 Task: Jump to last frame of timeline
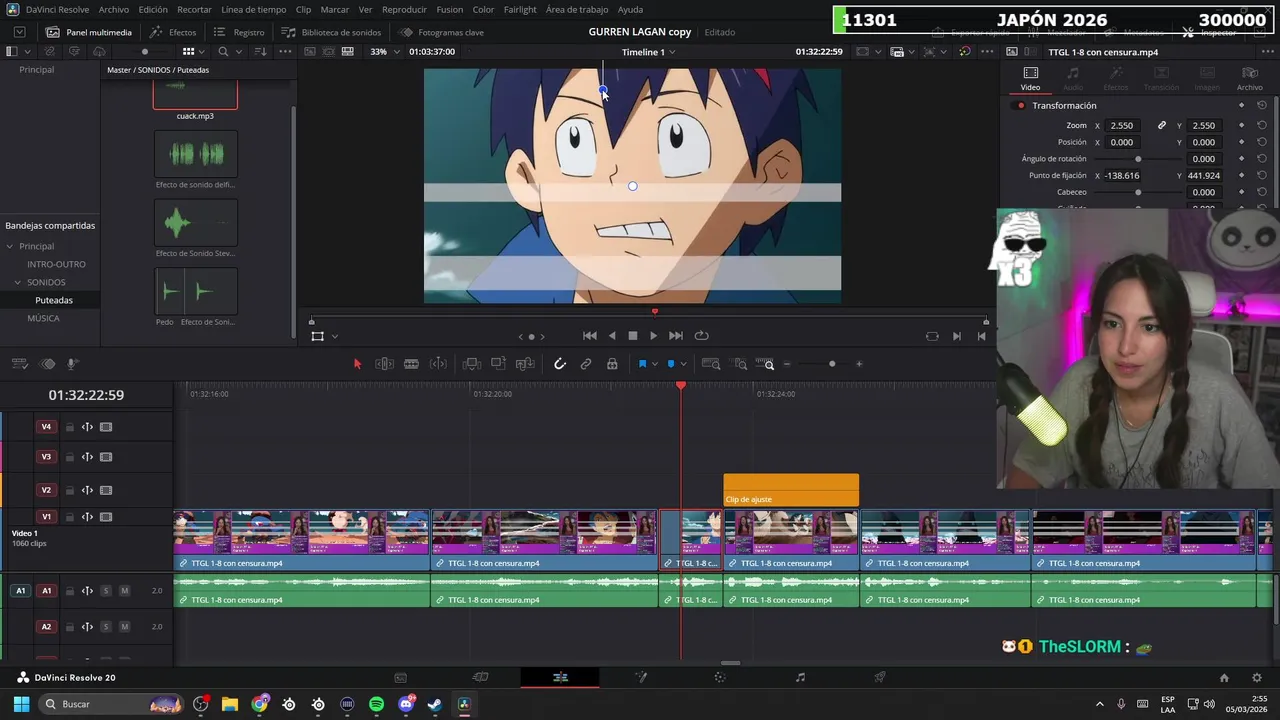pos(676,336)
